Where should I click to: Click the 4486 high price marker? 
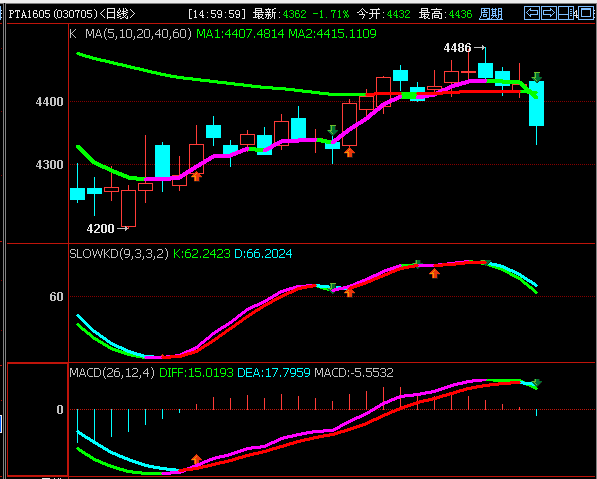[x=464, y=48]
